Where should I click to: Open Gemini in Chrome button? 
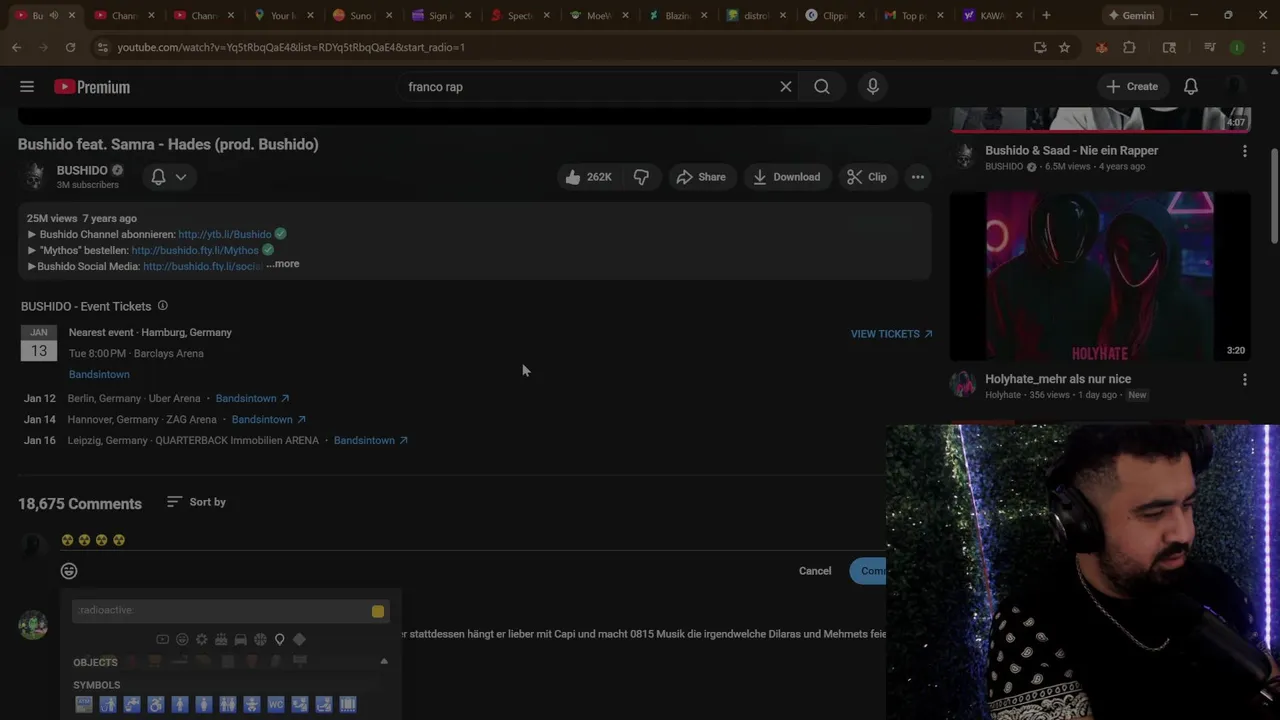click(1131, 15)
